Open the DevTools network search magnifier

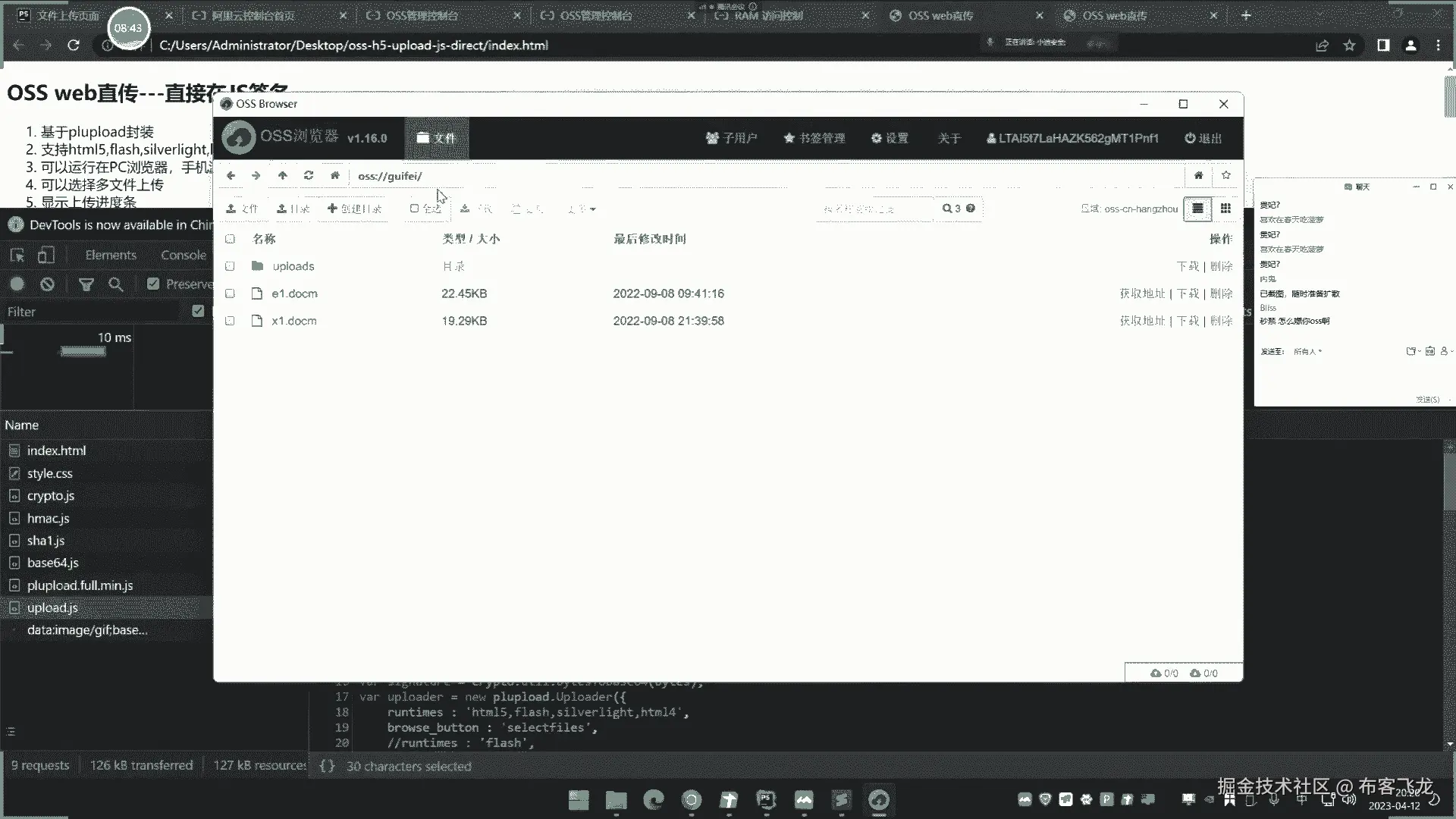(x=115, y=284)
